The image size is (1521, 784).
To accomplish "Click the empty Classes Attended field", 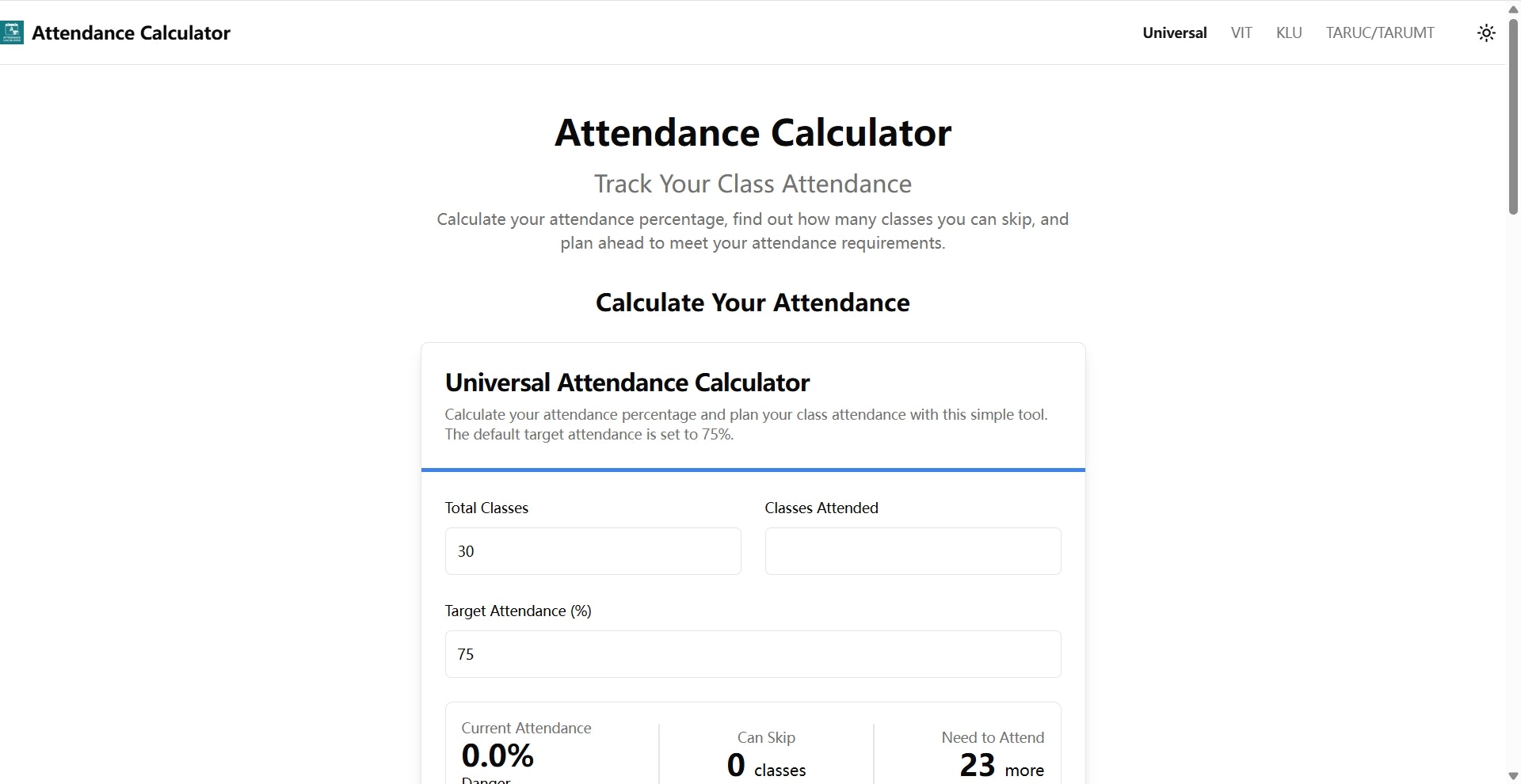I will point(913,551).
